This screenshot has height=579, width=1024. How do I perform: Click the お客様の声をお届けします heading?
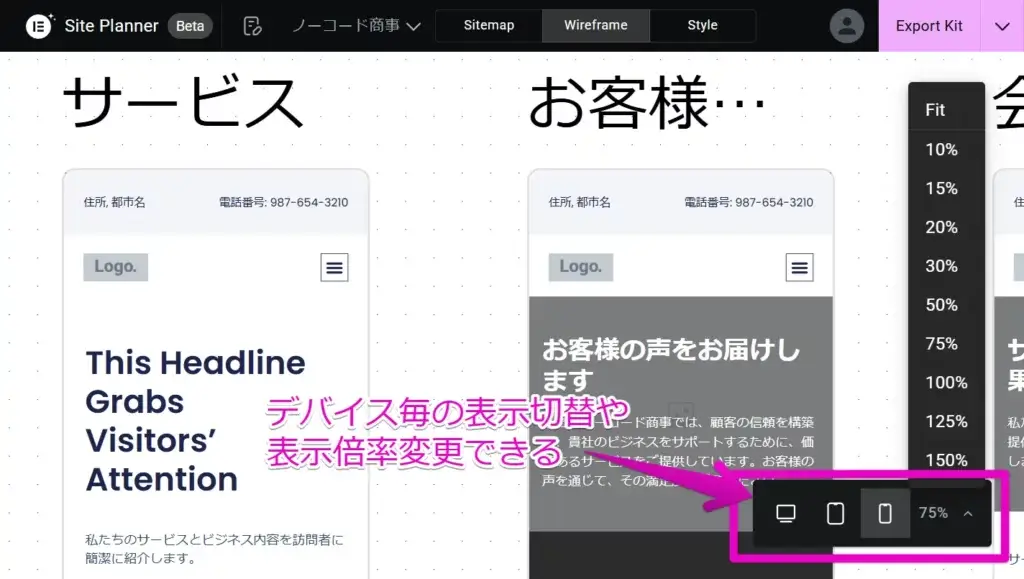pos(671,365)
